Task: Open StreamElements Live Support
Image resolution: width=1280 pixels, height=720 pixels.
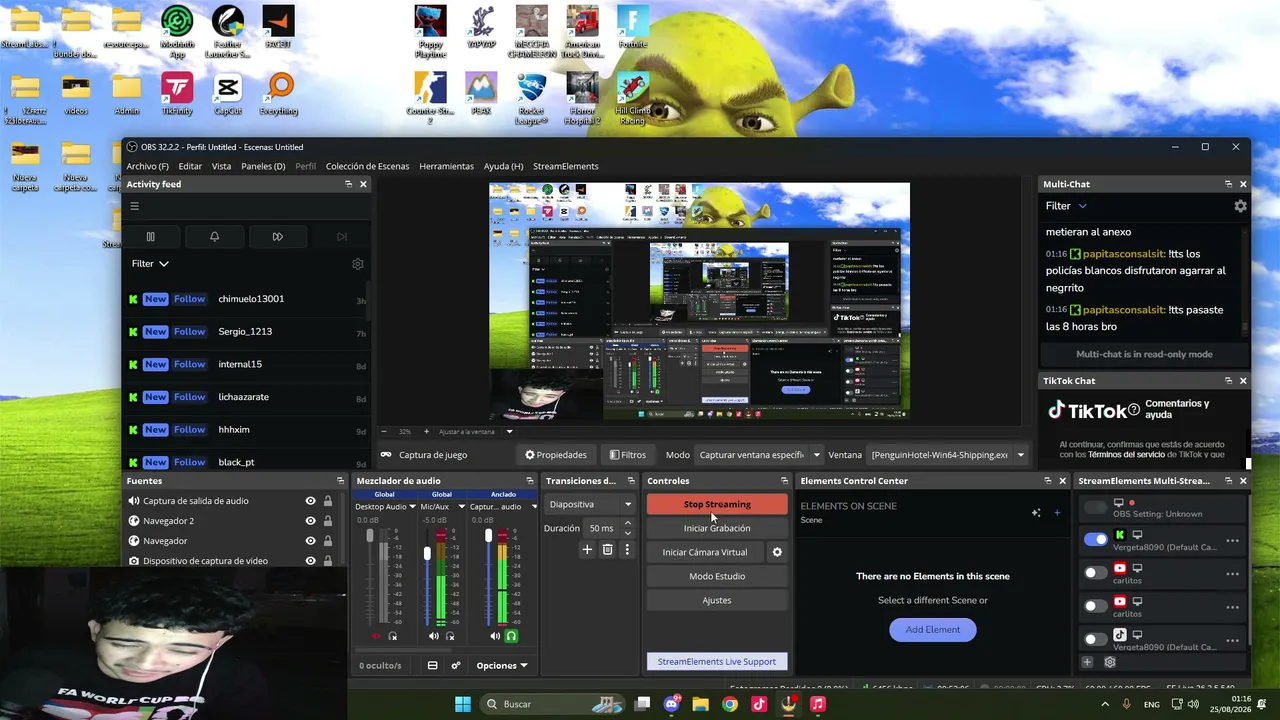Action: pyautogui.click(x=717, y=661)
